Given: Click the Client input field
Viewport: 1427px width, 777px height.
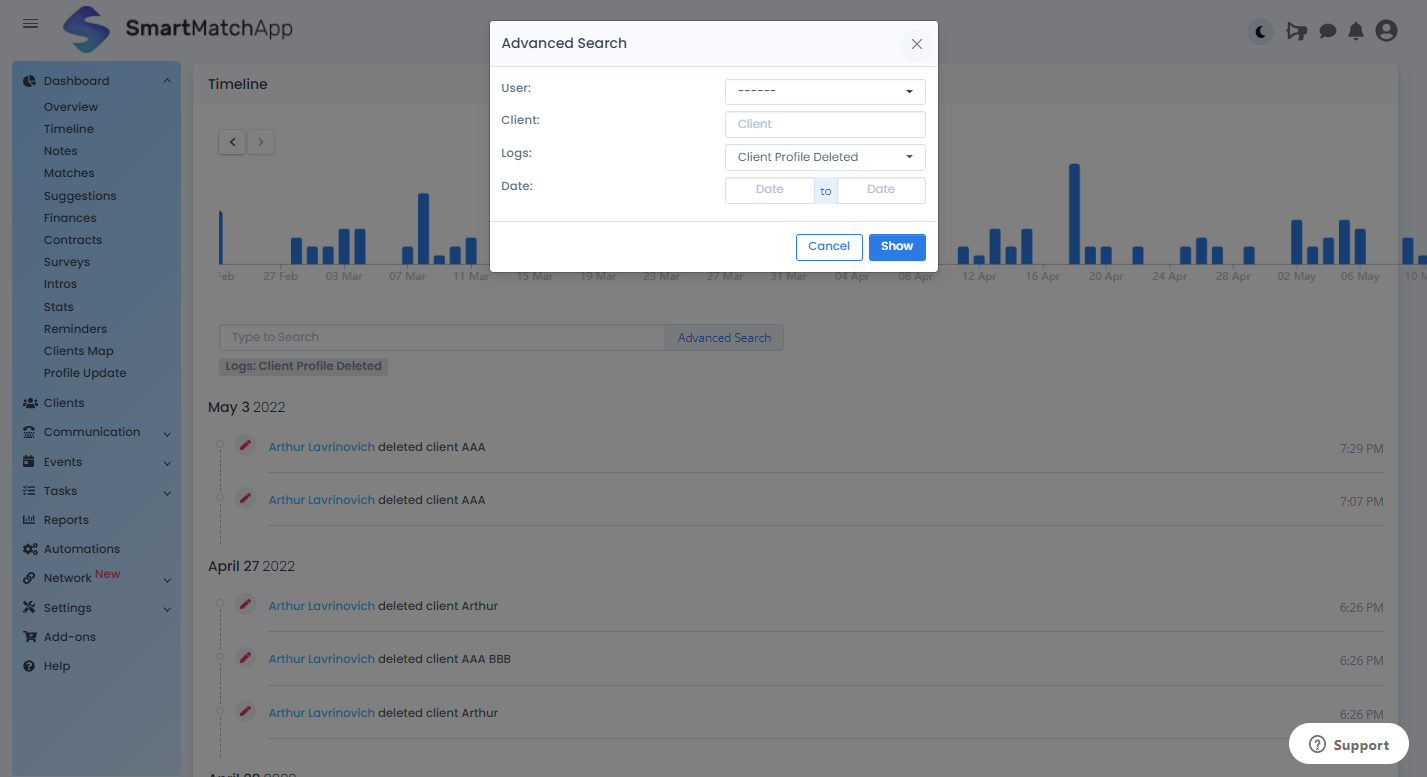Looking at the screenshot, I should click(x=824, y=124).
